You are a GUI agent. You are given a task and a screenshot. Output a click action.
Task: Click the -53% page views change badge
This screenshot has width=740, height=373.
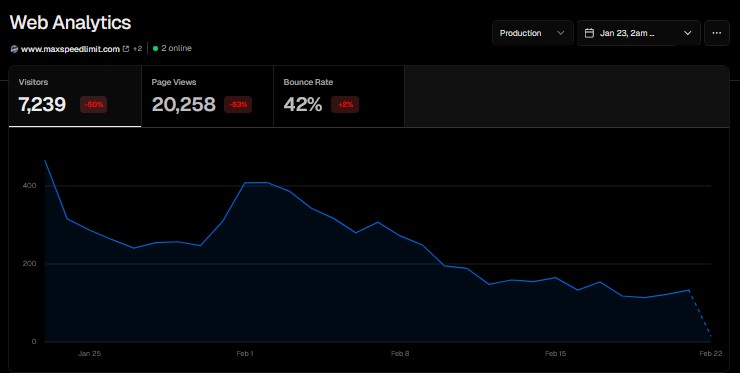coord(238,104)
